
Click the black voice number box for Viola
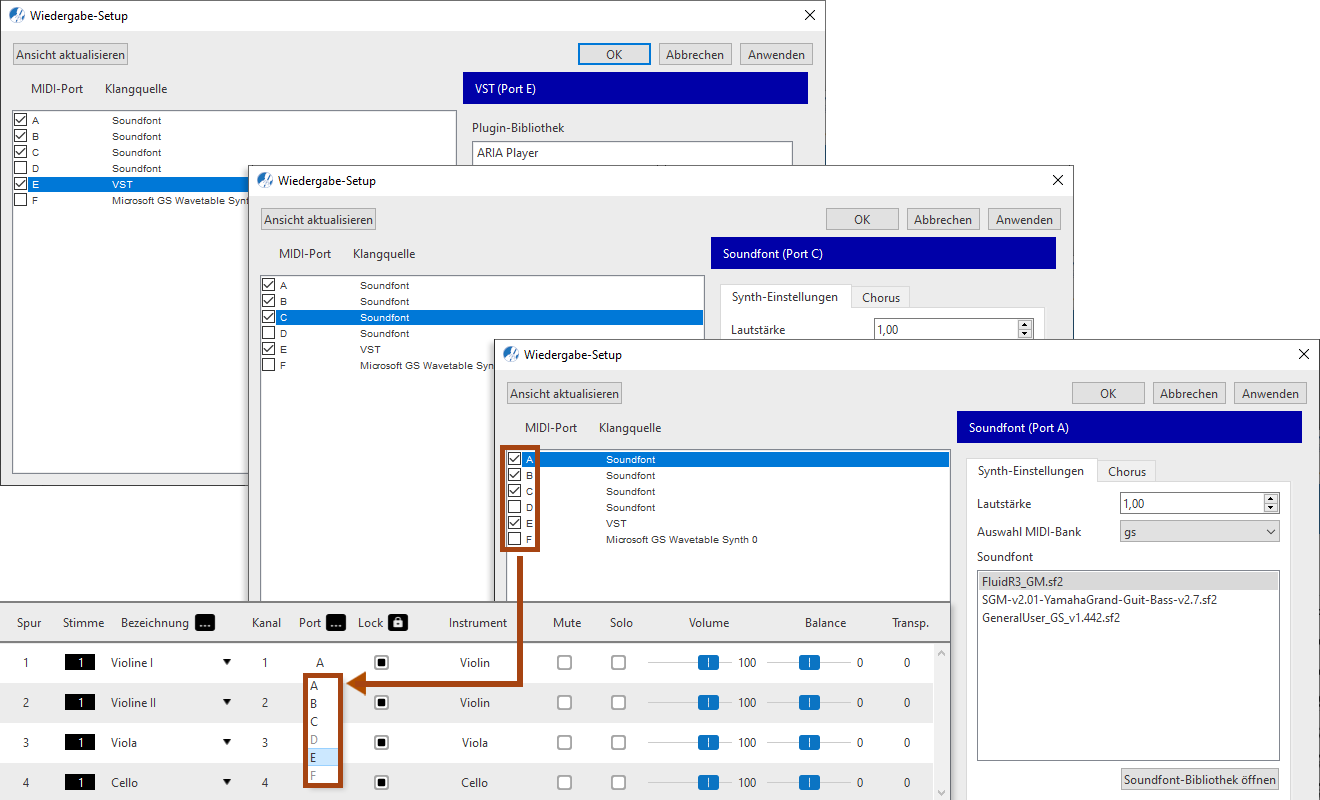point(81,742)
